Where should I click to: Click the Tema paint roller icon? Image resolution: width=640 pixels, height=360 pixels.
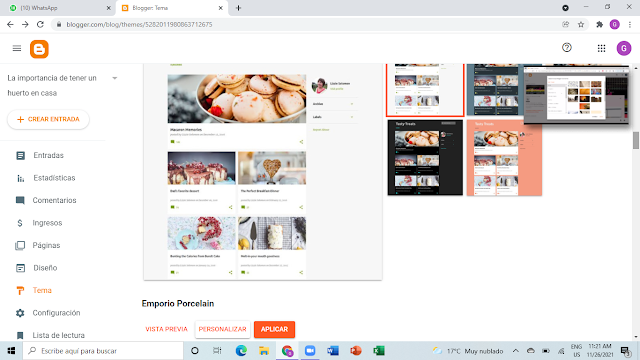click(x=20, y=290)
